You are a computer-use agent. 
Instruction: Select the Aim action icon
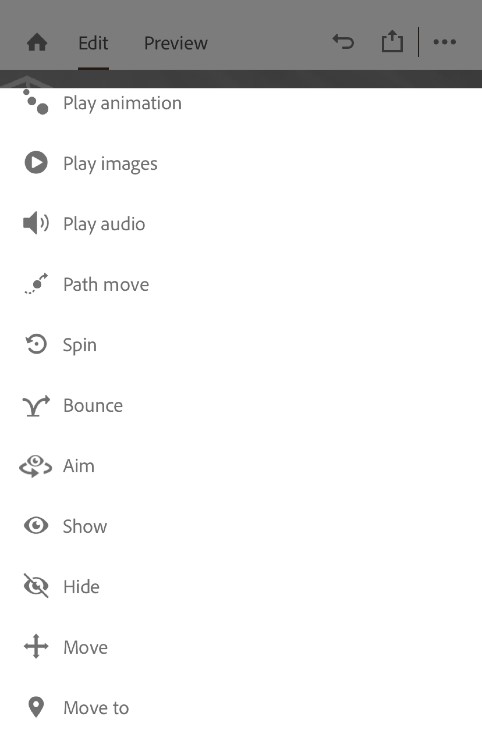coord(36,466)
